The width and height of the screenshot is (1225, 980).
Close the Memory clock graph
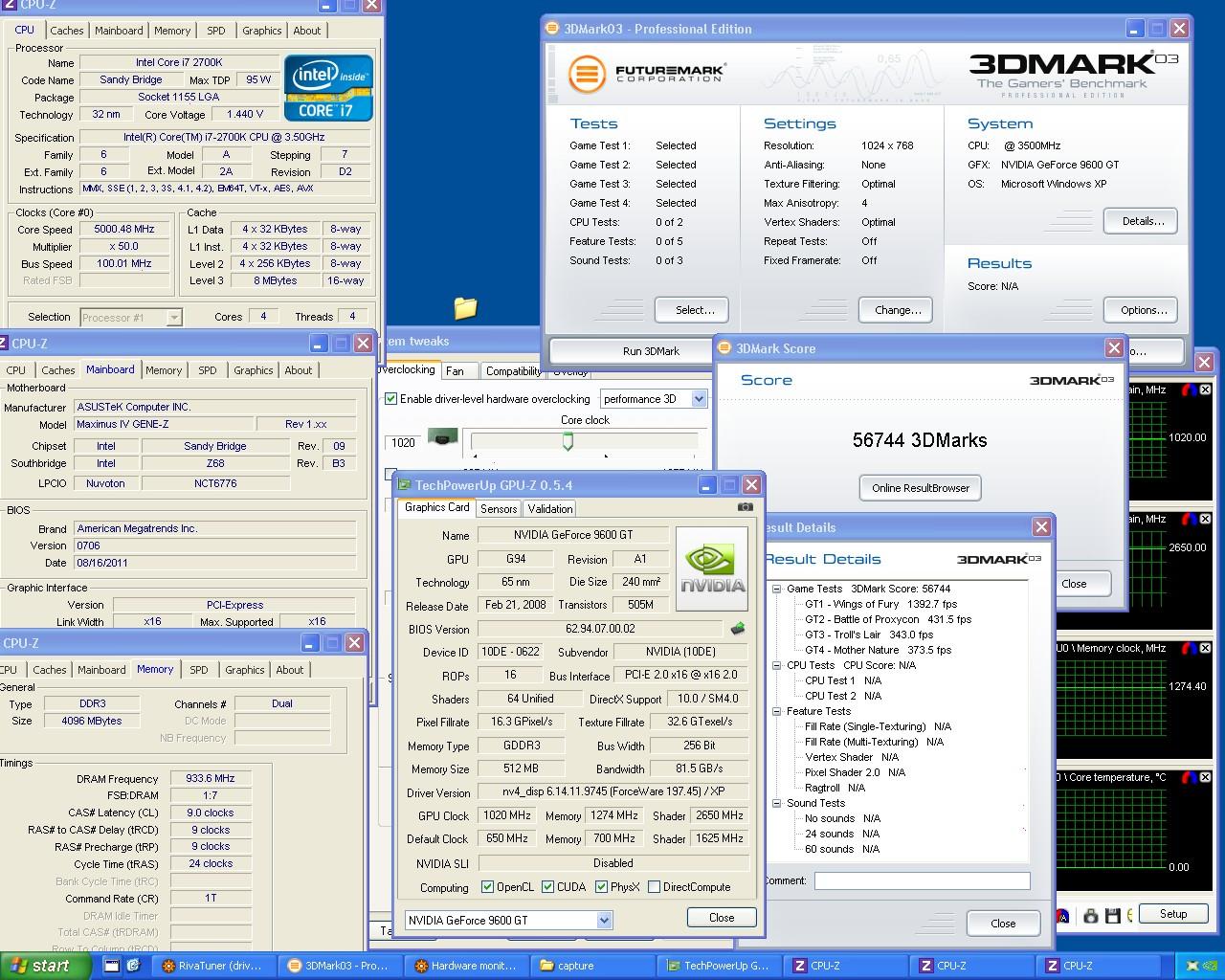(1205, 649)
